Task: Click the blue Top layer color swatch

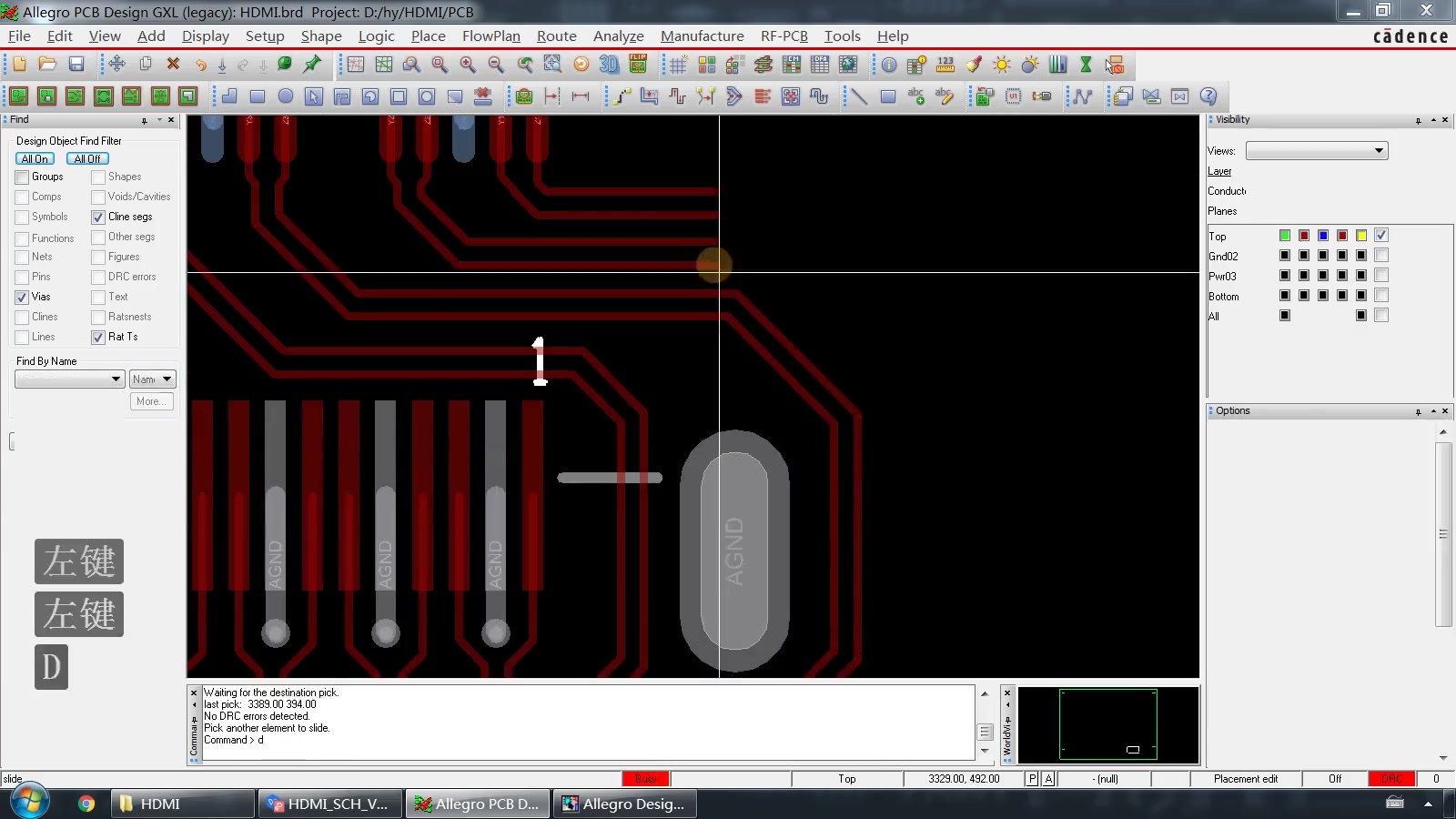Action: tap(1323, 236)
